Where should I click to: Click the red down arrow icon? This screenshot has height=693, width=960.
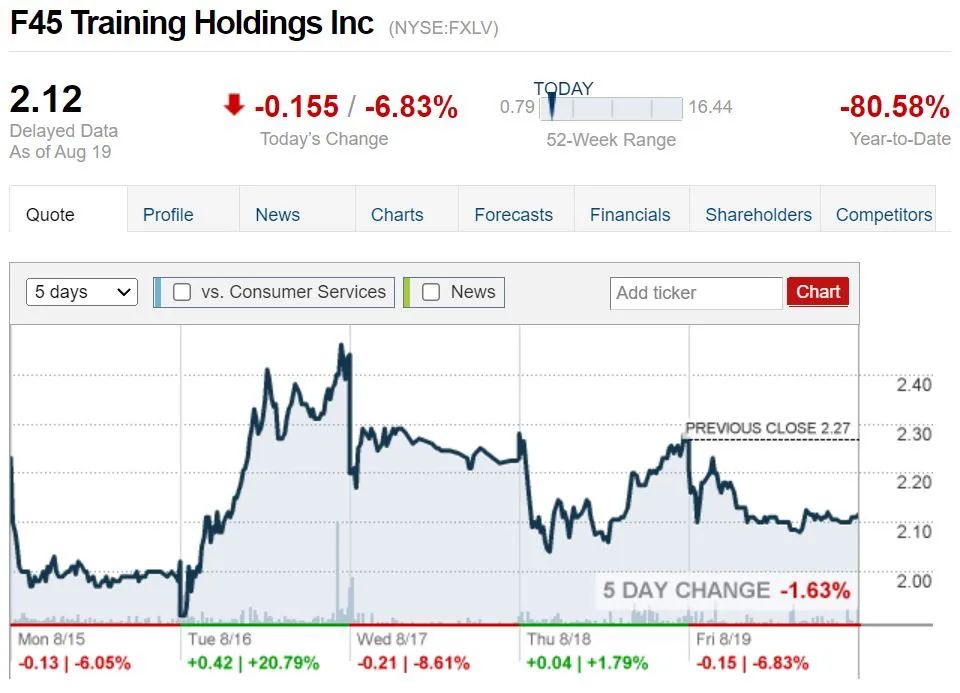tap(234, 105)
